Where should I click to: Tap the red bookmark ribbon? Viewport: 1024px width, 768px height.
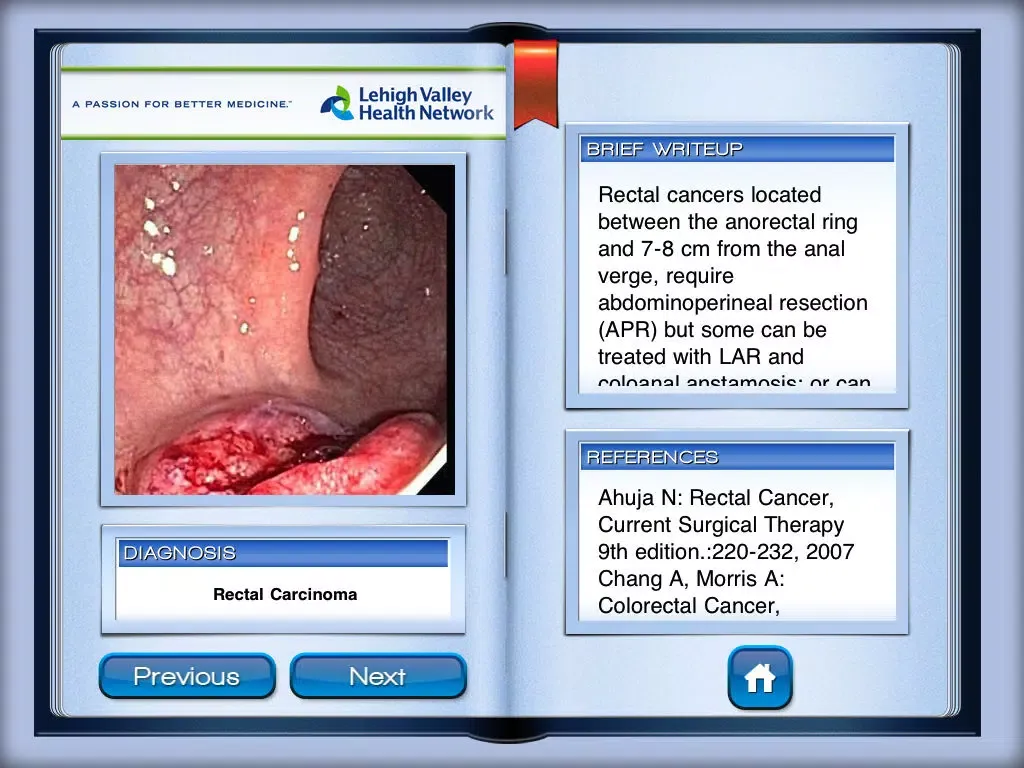click(x=536, y=84)
